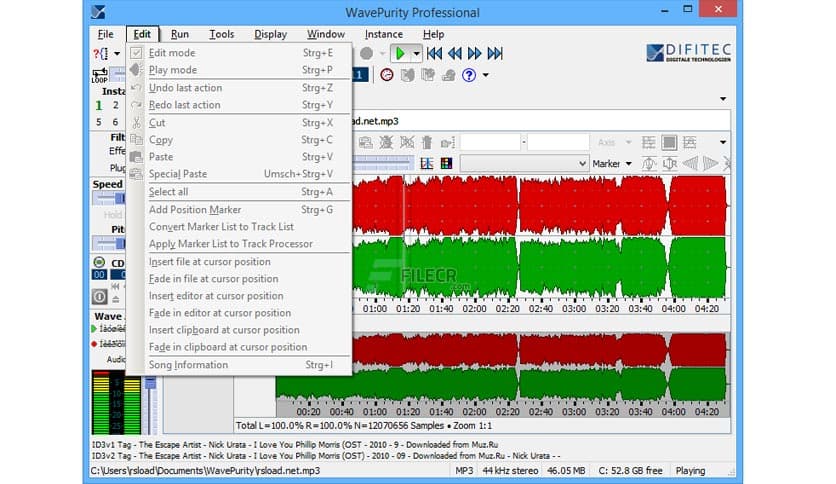Choose Redo last action
The width and height of the screenshot is (836, 484).
point(239,105)
